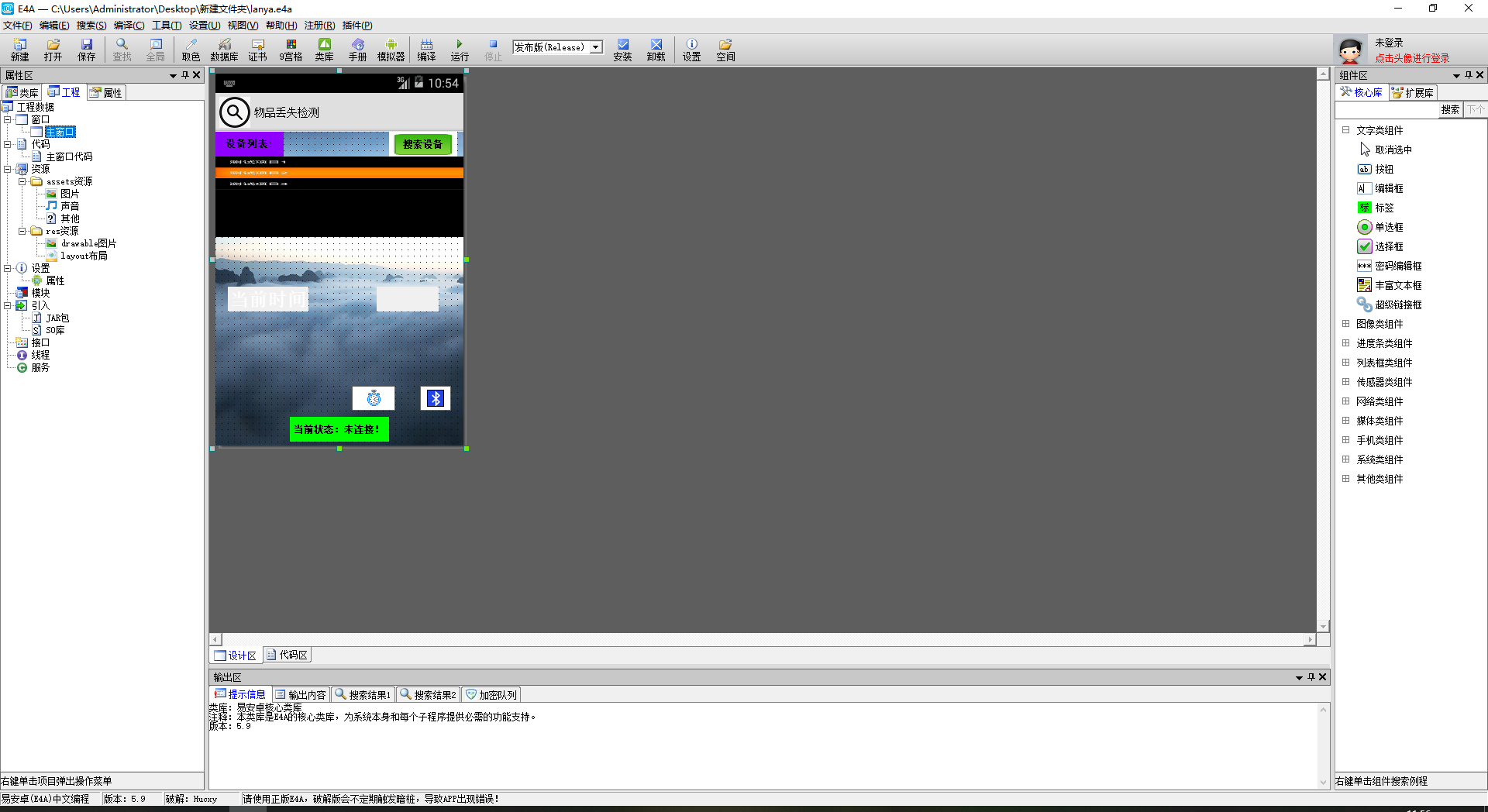
Task: Open the 文件(F) menu
Action: [18, 26]
